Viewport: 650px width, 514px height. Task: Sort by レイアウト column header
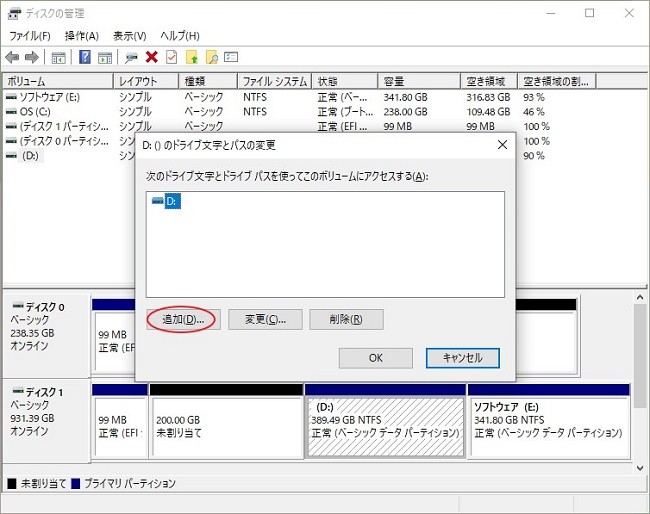[146, 81]
